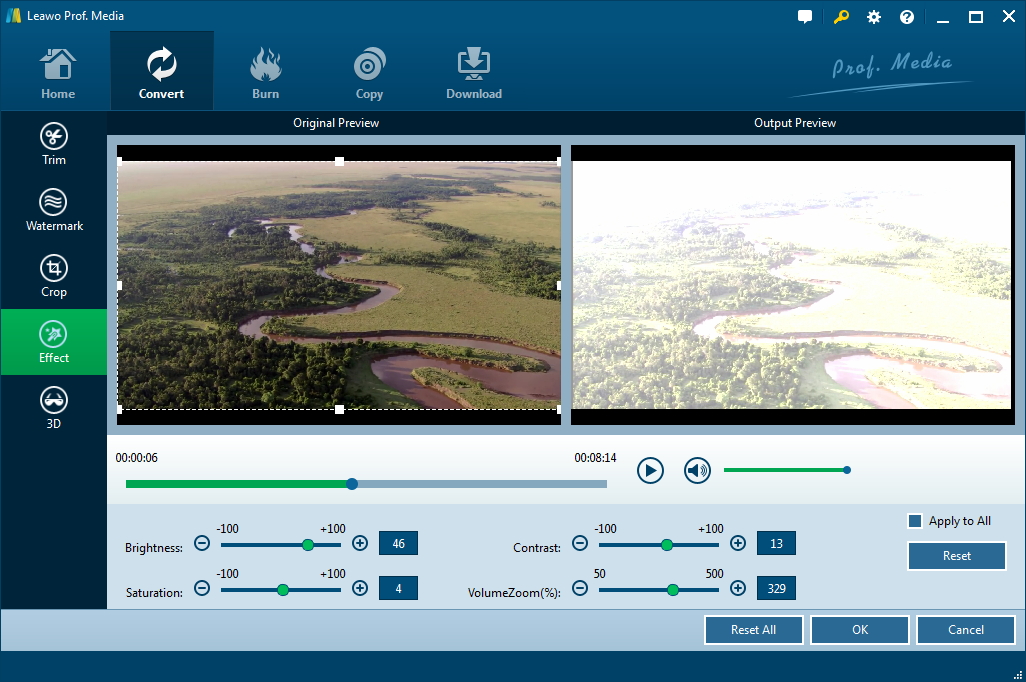The image size is (1026, 682).
Task: Open the help question mark icon
Action: tap(907, 17)
